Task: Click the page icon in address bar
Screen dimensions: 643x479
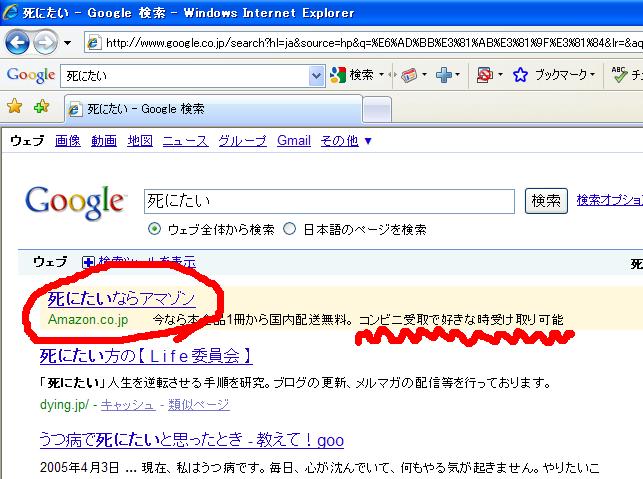Action: (x=94, y=42)
